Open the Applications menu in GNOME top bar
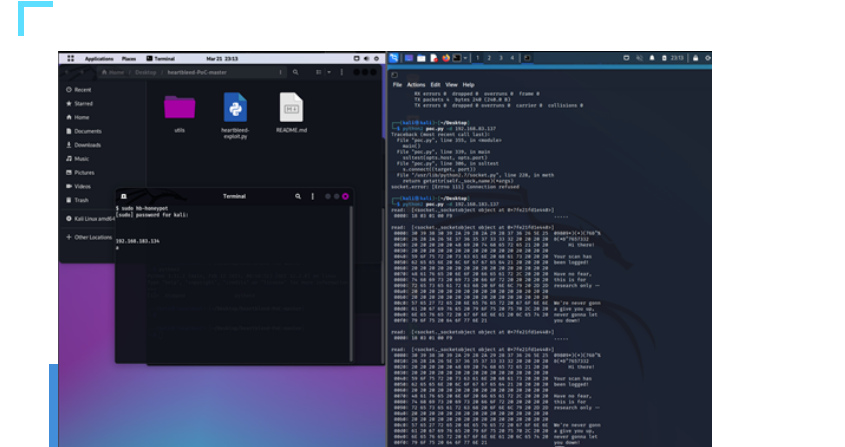 (x=99, y=58)
